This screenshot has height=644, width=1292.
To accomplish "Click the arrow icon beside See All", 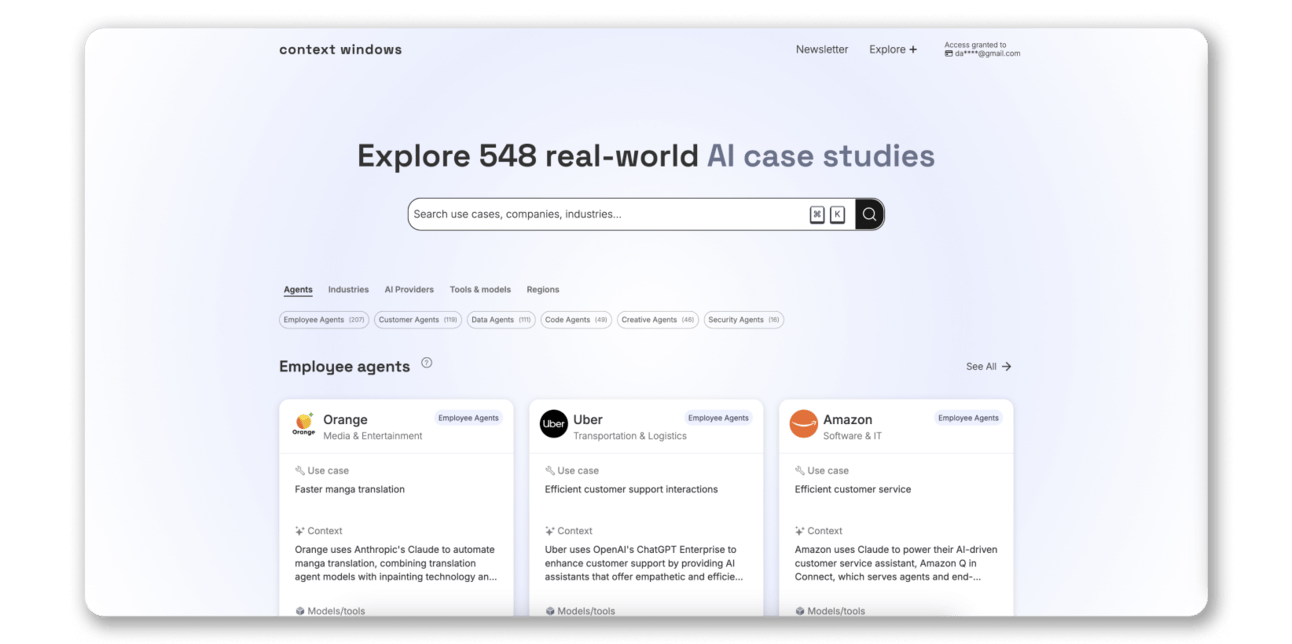I will pyautogui.click(x=1006, y=367).
